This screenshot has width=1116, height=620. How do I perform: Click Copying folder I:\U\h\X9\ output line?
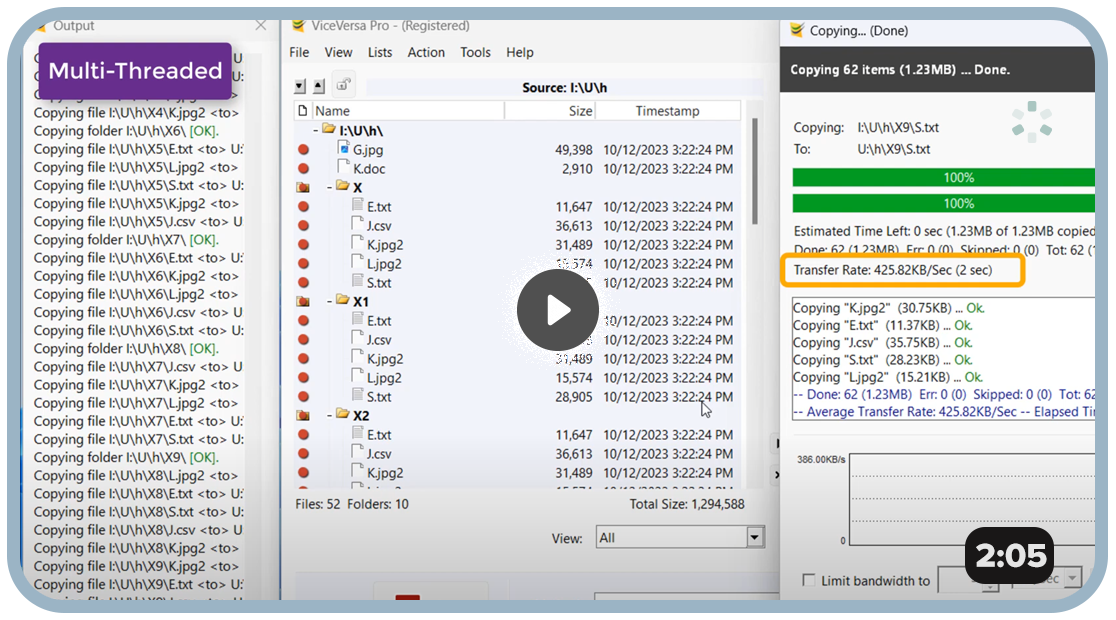(126, 457)
